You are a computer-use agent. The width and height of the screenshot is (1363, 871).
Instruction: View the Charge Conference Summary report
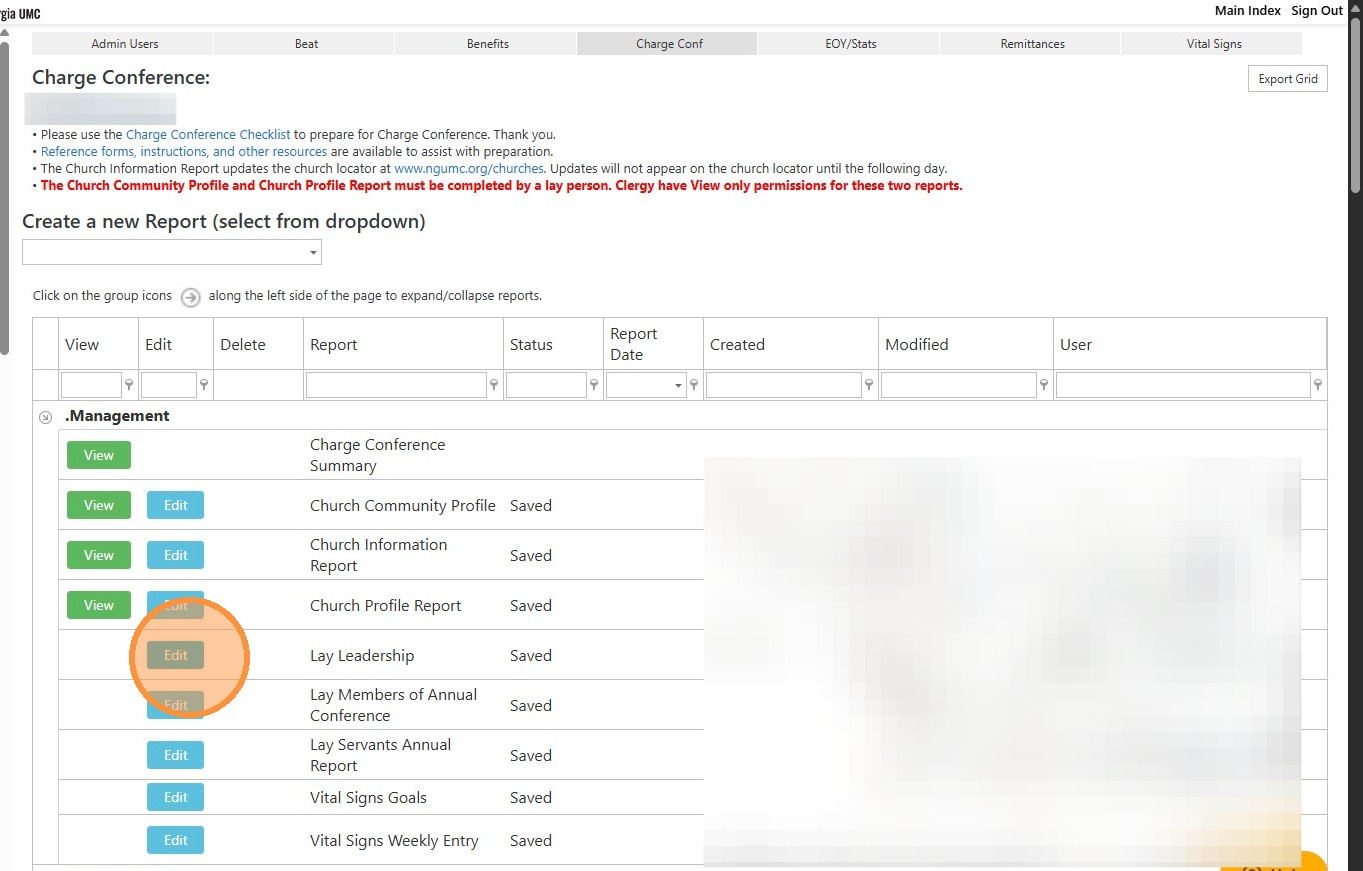[x=99, y=455]
